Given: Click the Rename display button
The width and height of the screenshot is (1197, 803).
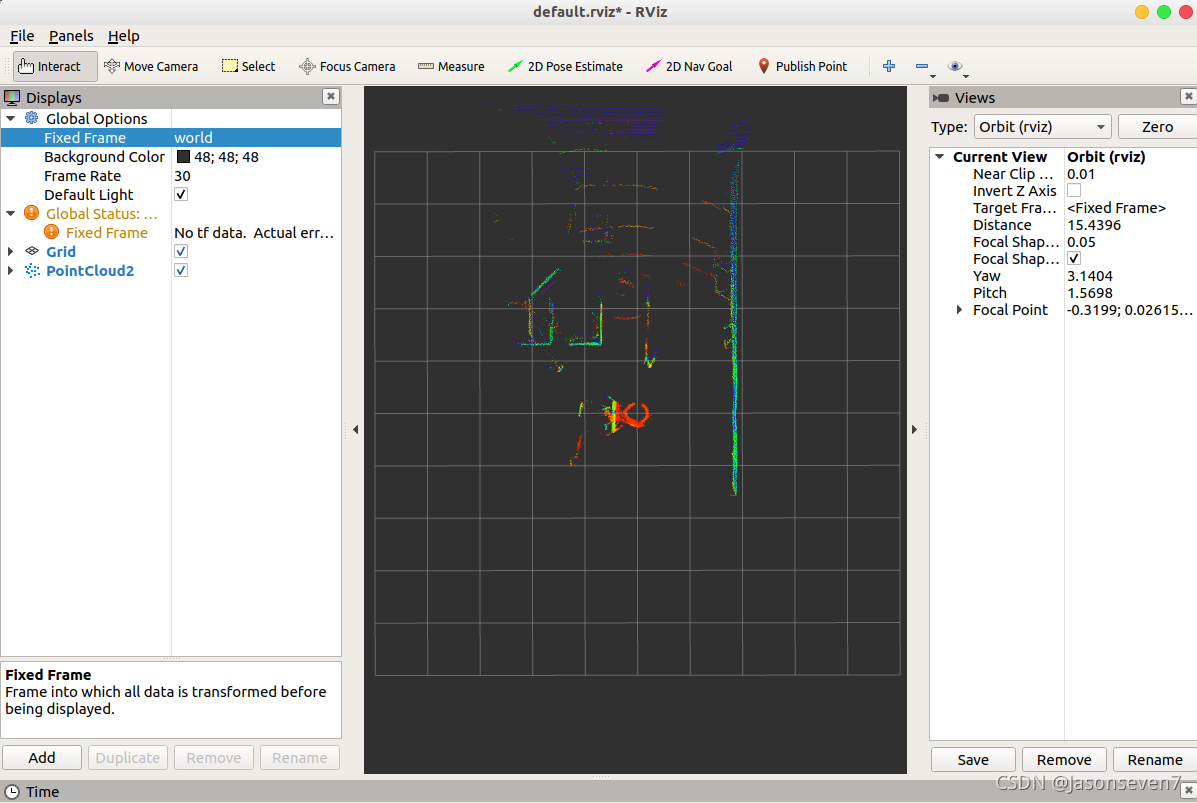Looking at the screenshot, I should [x=299, y=758].
